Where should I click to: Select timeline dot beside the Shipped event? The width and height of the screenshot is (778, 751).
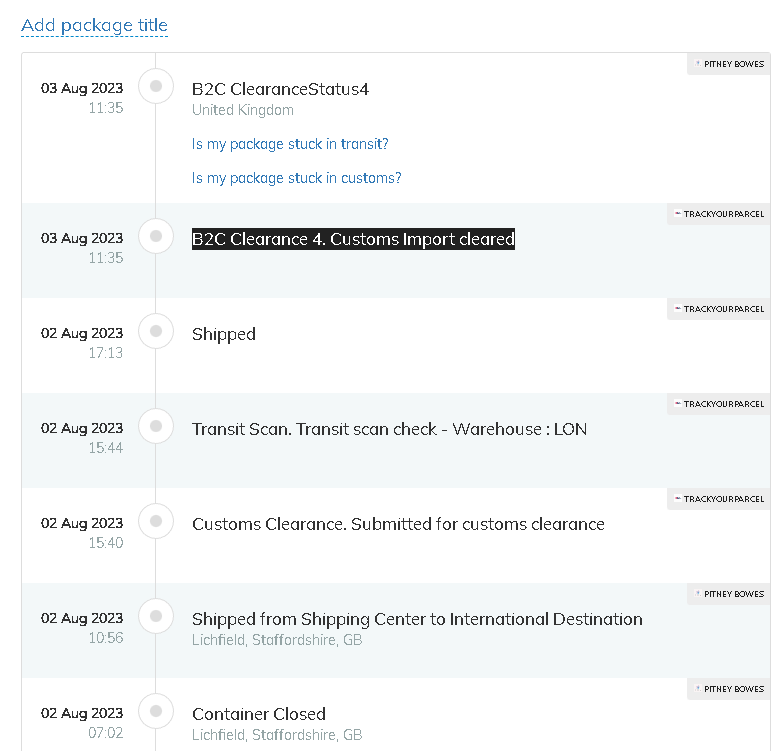coord(156,332)
